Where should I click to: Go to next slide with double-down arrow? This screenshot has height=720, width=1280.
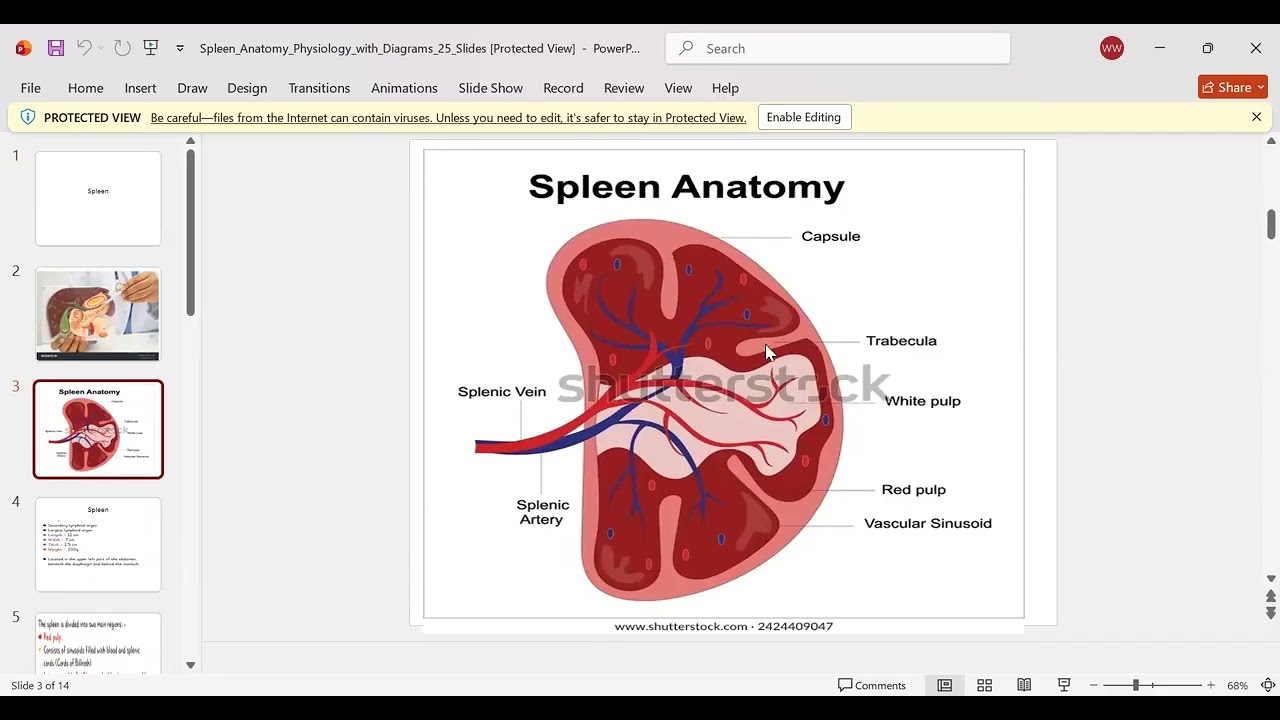coord(1271,612)
